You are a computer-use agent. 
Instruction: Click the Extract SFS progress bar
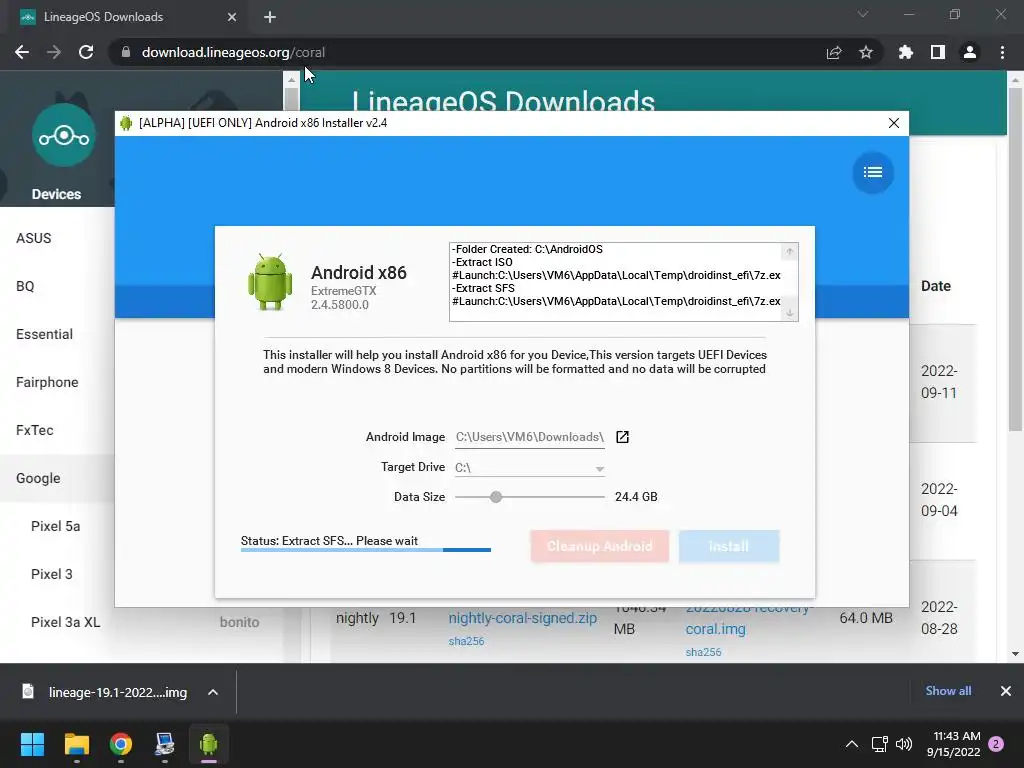click(x=366, y=550)
